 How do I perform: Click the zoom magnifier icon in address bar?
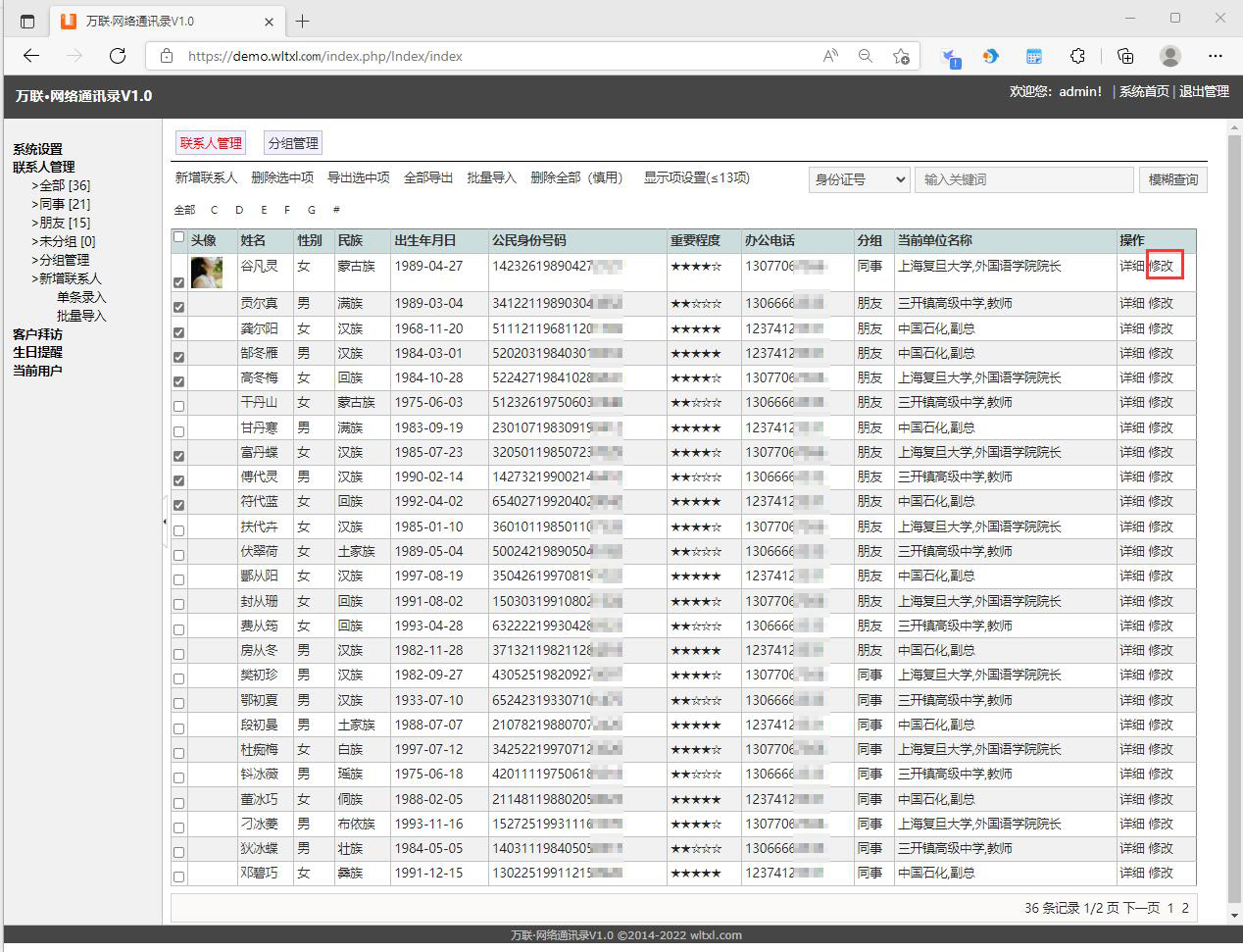tap(866, 56)
